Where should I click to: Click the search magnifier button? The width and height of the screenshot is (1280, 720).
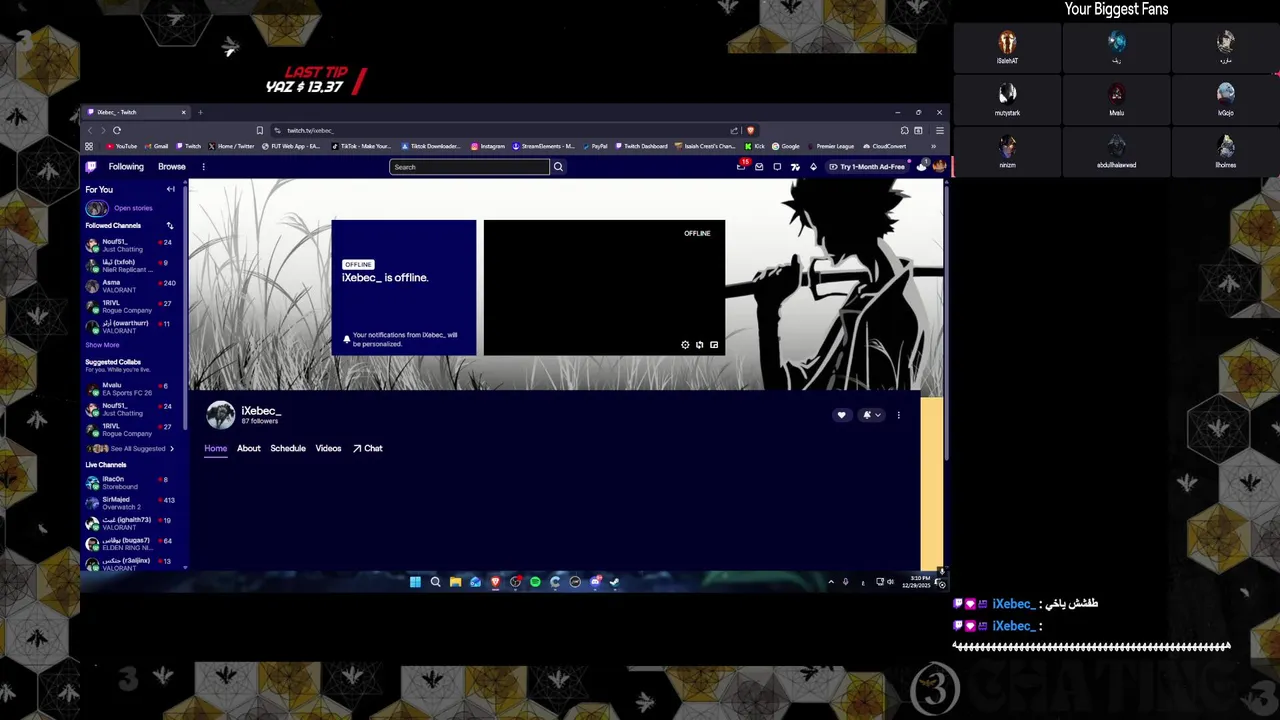point(558,167)
